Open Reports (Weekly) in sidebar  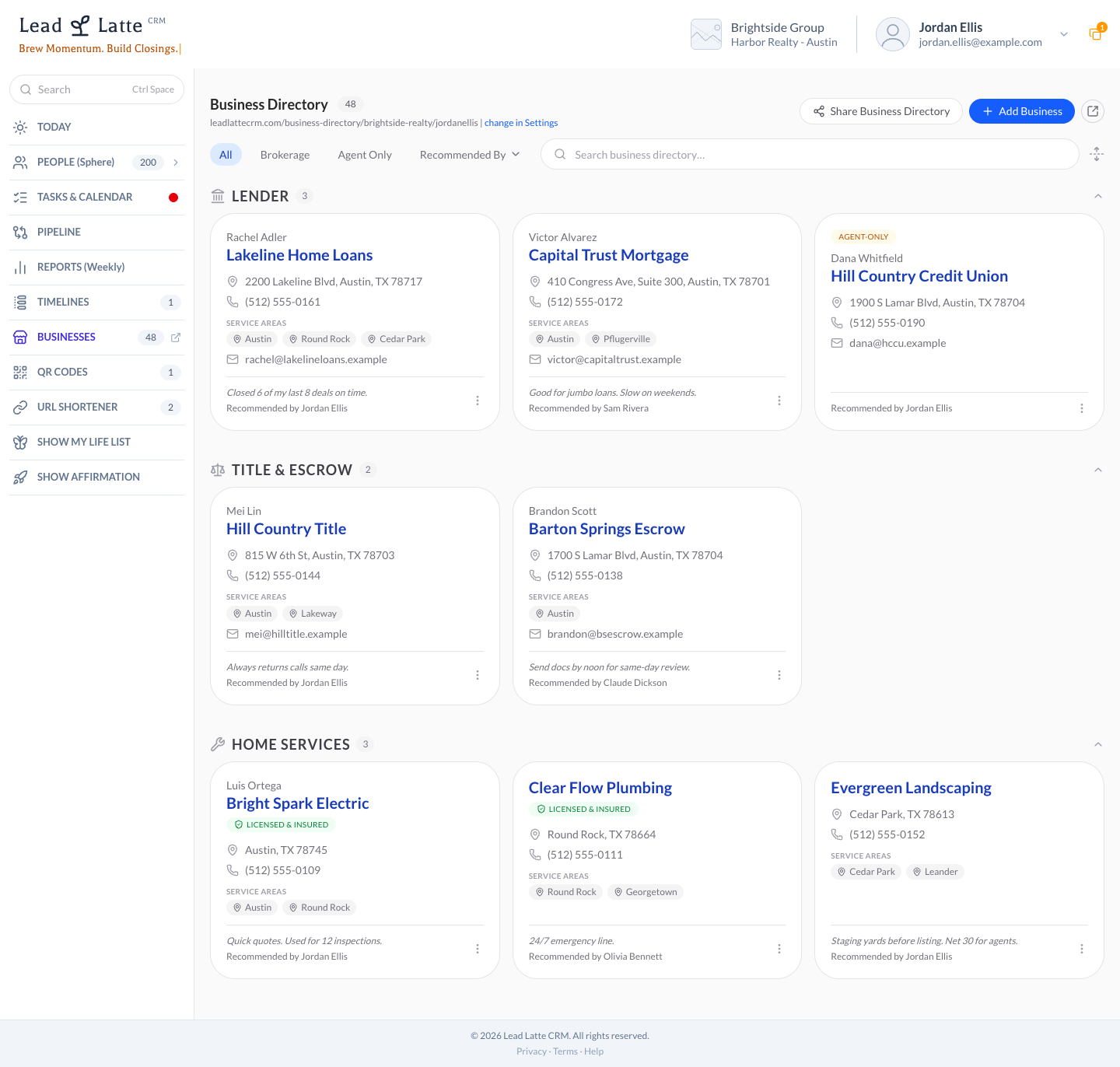point(96,267)
